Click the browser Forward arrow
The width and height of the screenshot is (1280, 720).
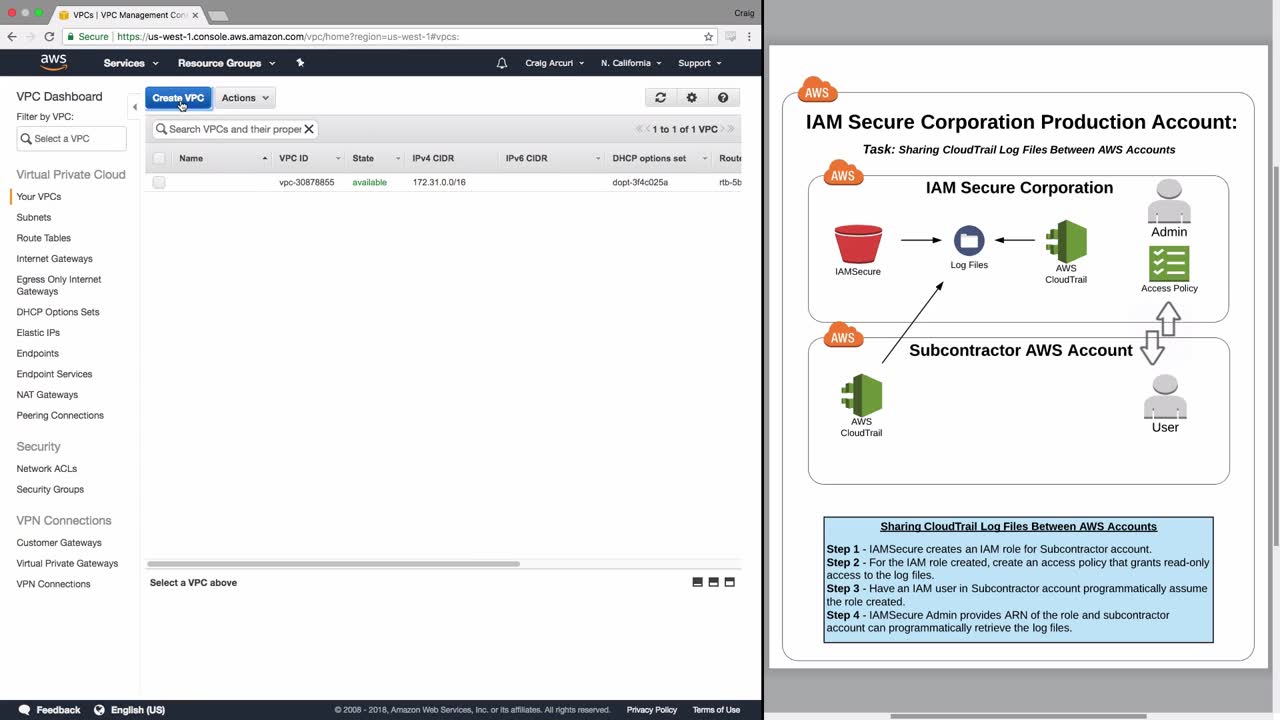click(30, 37)
